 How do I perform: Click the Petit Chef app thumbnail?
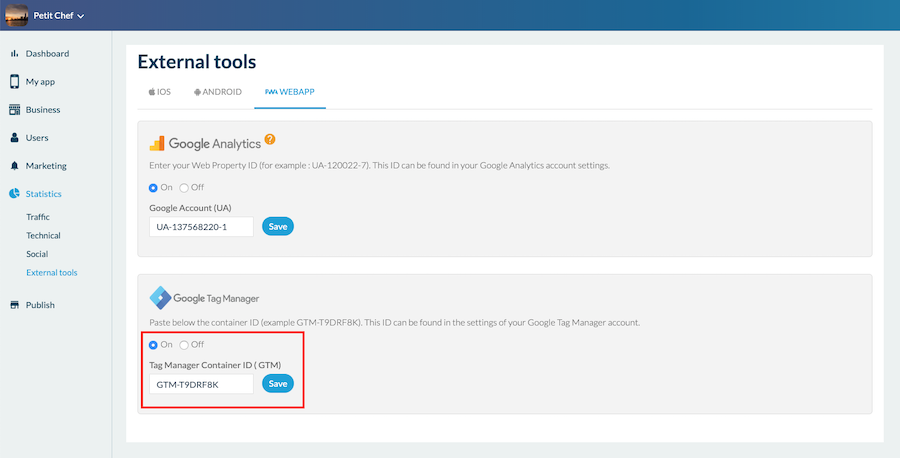(16, 15)
